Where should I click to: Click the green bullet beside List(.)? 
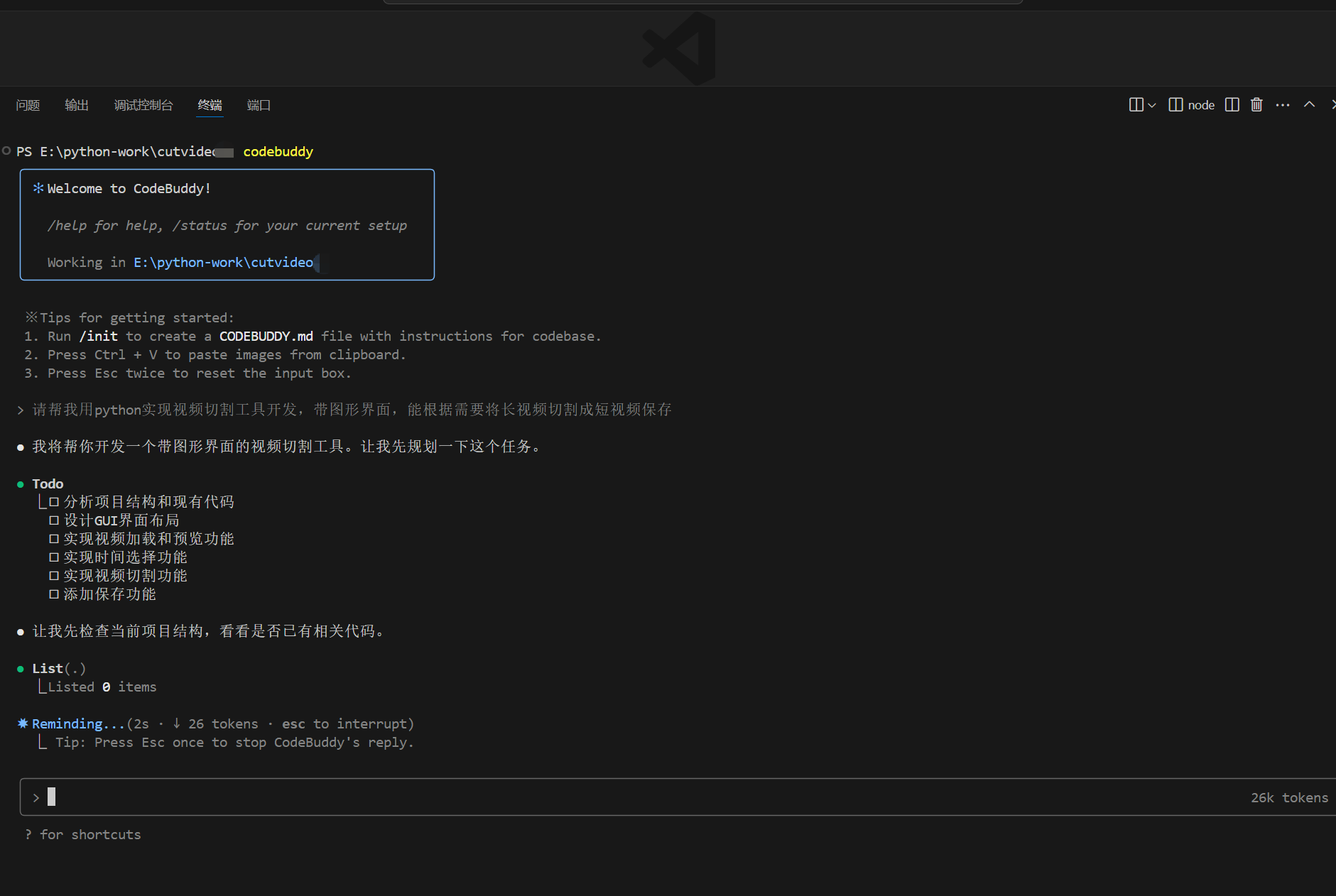21,669
